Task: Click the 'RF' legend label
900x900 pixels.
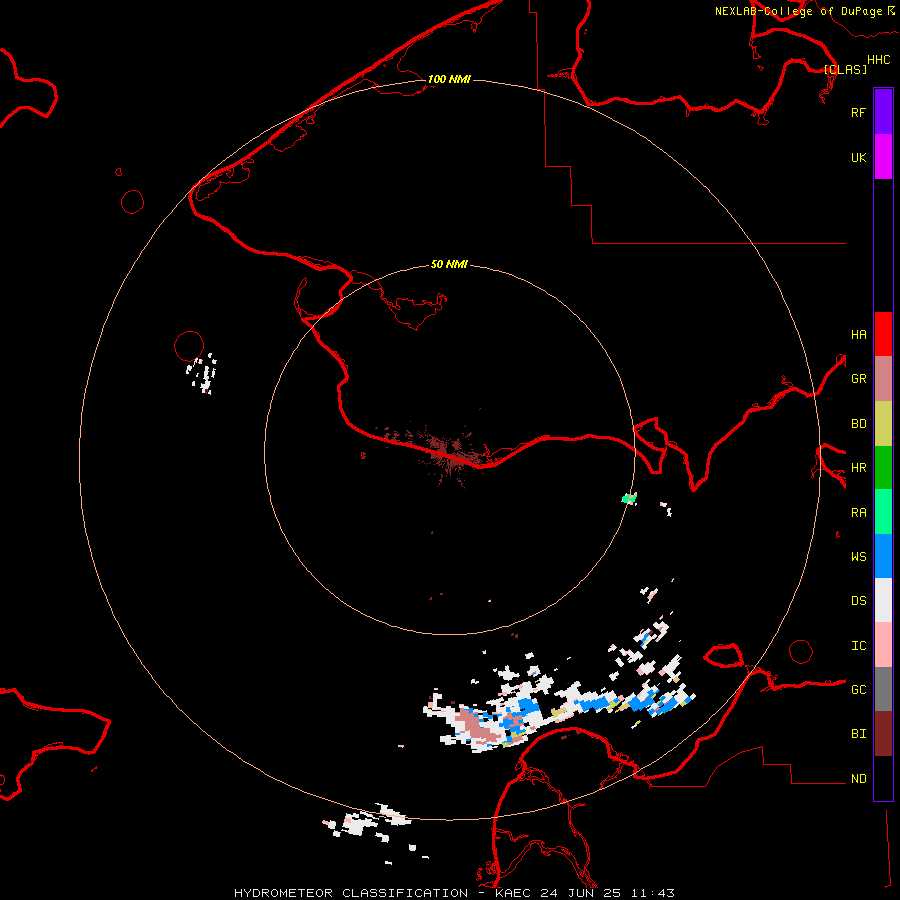Action: coord(858,112)
